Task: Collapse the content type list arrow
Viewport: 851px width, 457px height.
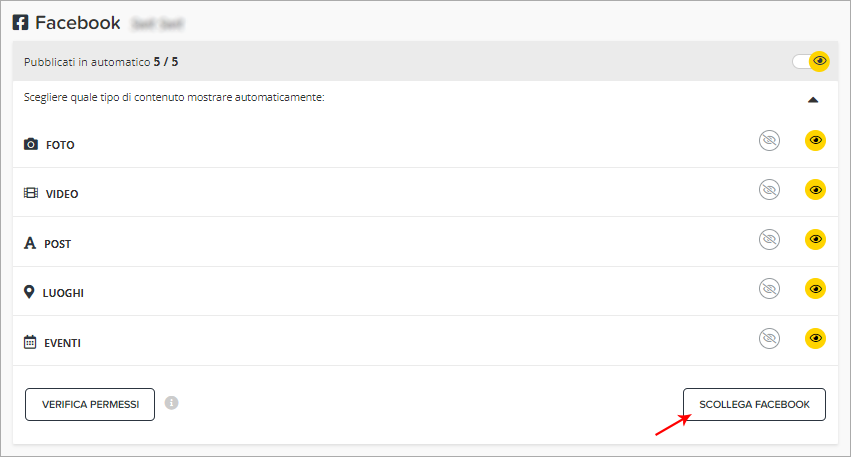Action: [812, 100]
